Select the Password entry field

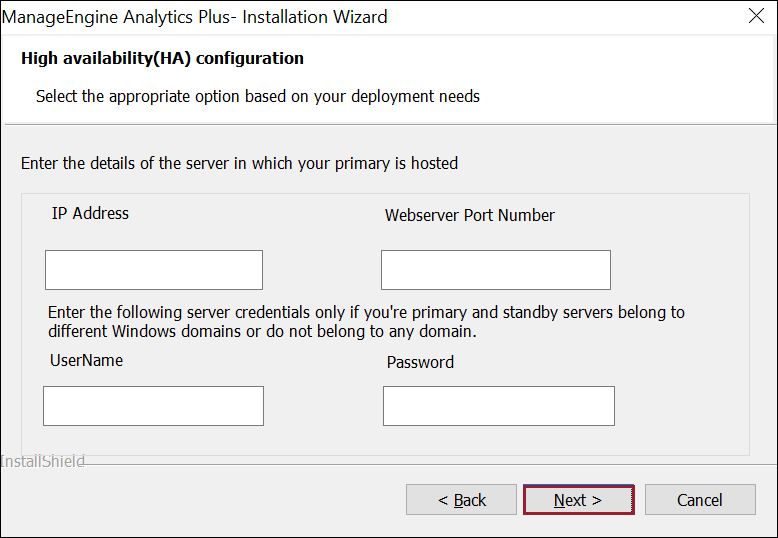498,406
